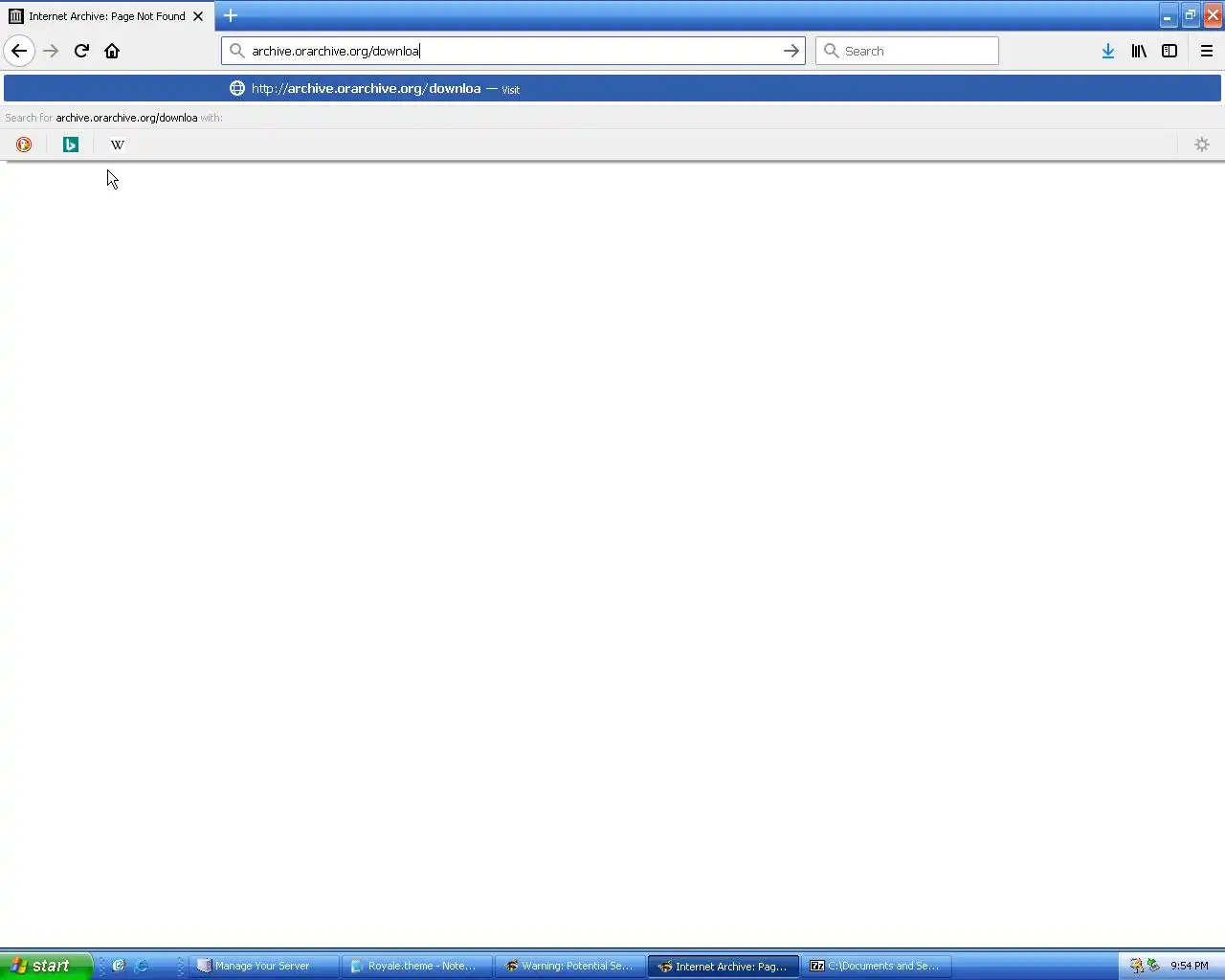This screenshot has width=1225, height=980.
Task: Toggle the sidebar view icon
Action: tap(1169, 51)
